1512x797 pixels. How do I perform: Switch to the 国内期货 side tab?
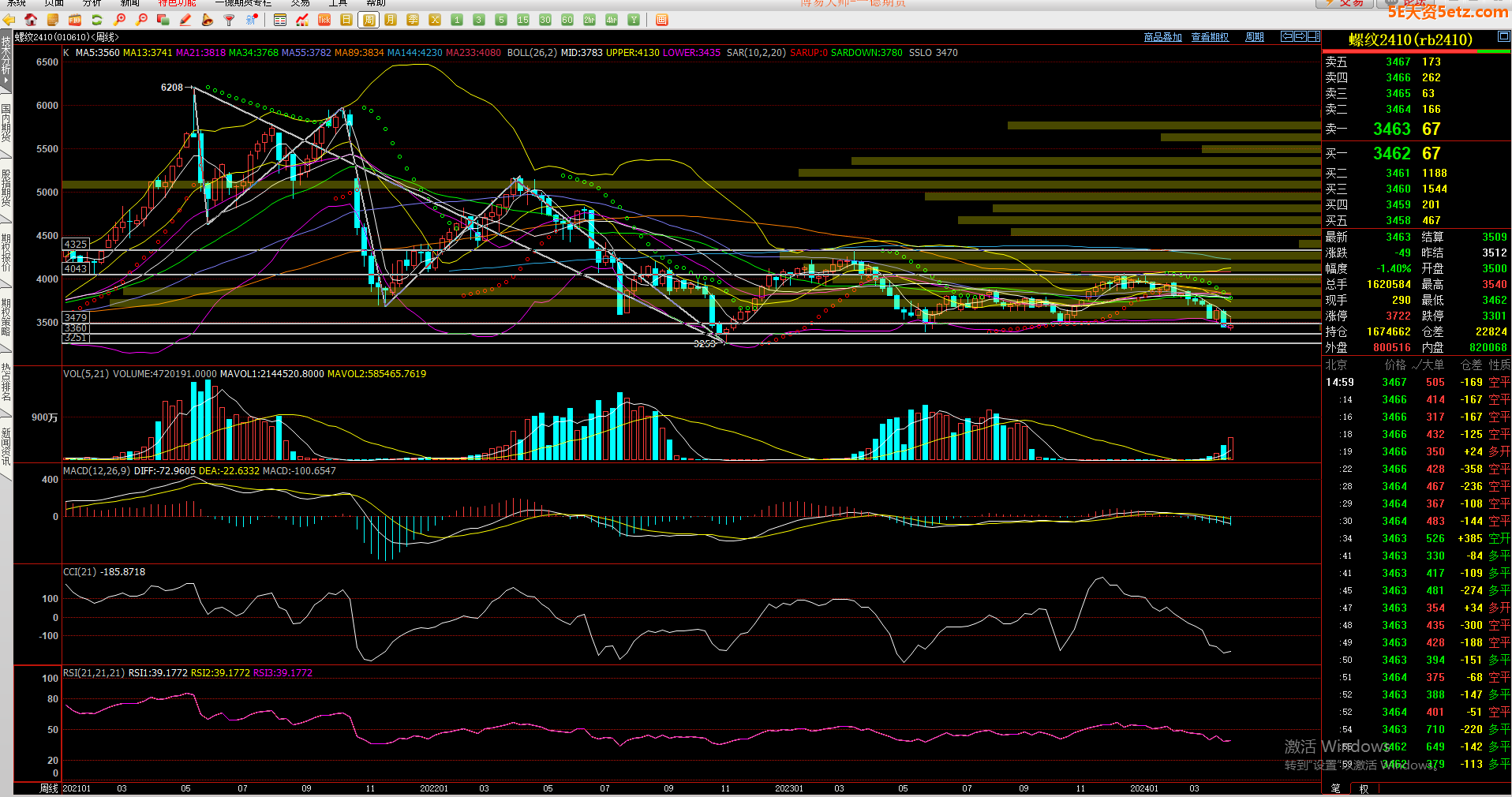point(6,124)
